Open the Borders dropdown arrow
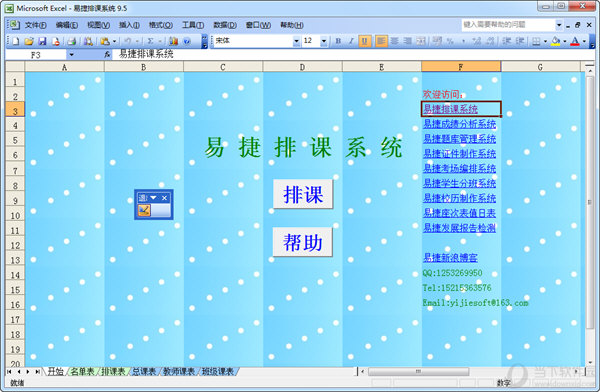Screen dimensions: 600x392 [x=545, y=41]
